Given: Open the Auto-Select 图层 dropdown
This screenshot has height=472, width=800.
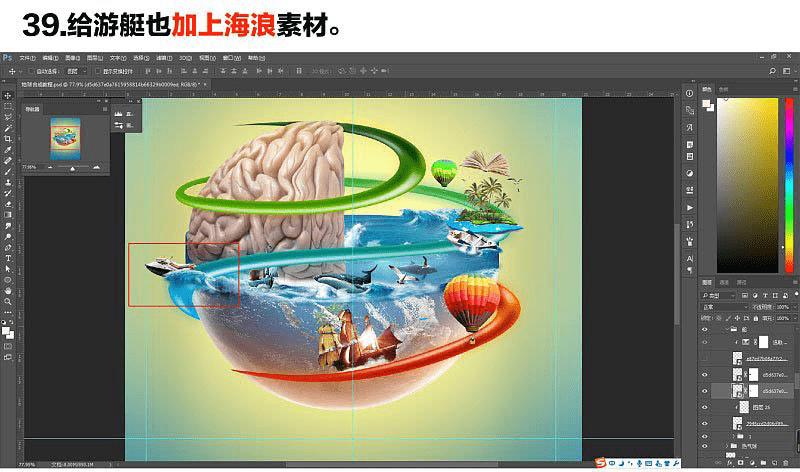Looking at the screenshot, I should click(77, 71).
